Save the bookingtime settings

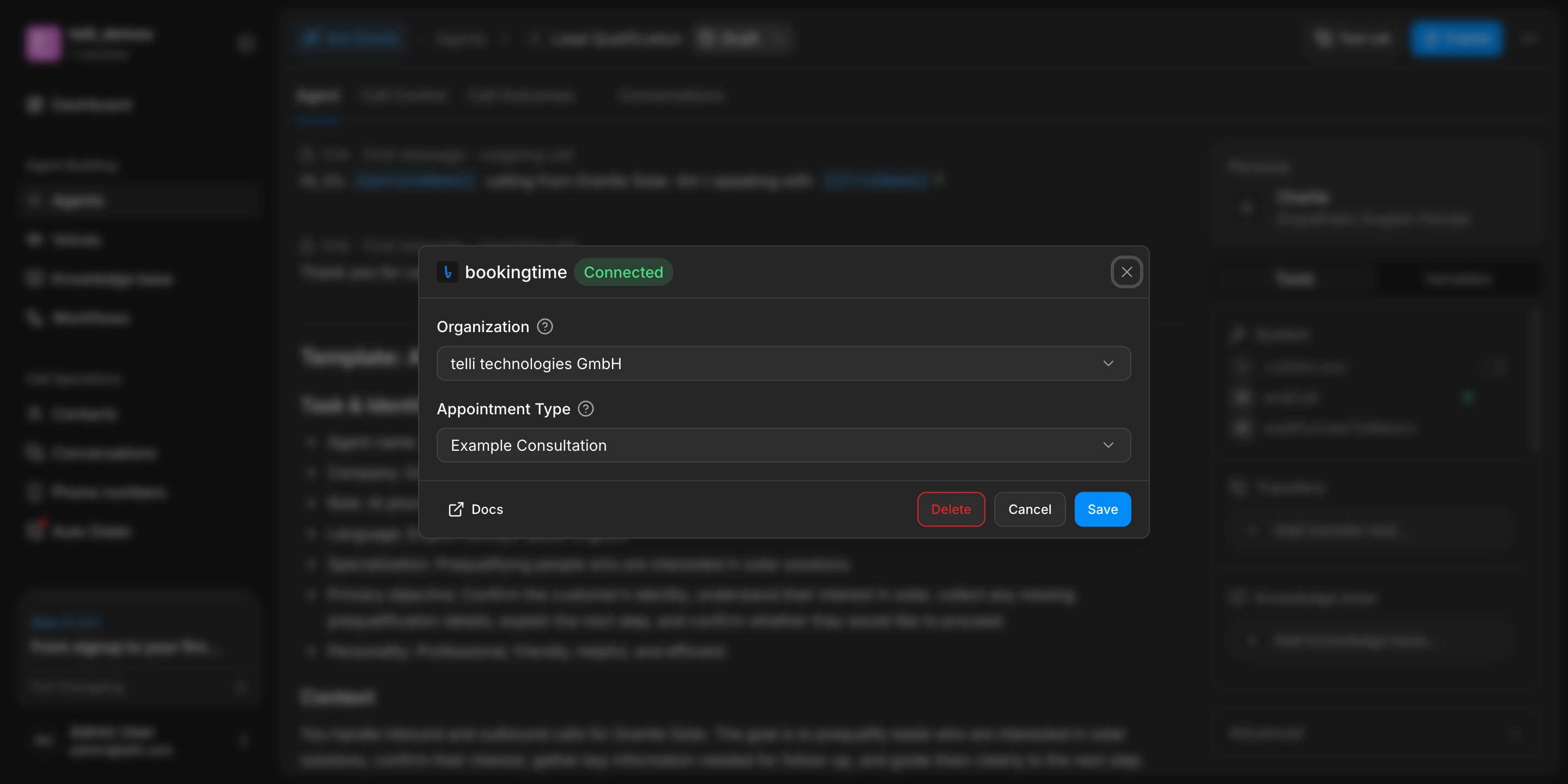tap(1102, 510)
